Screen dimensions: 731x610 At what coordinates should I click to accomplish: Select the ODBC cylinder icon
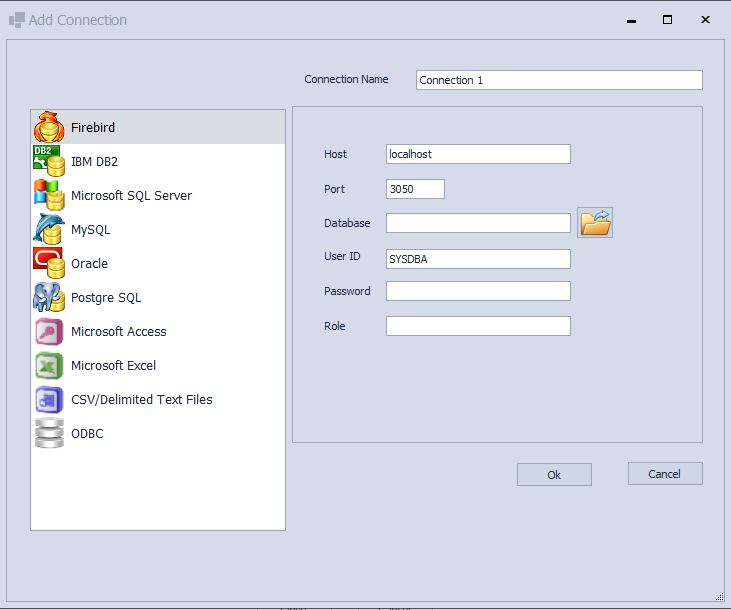tap(49, 433)
